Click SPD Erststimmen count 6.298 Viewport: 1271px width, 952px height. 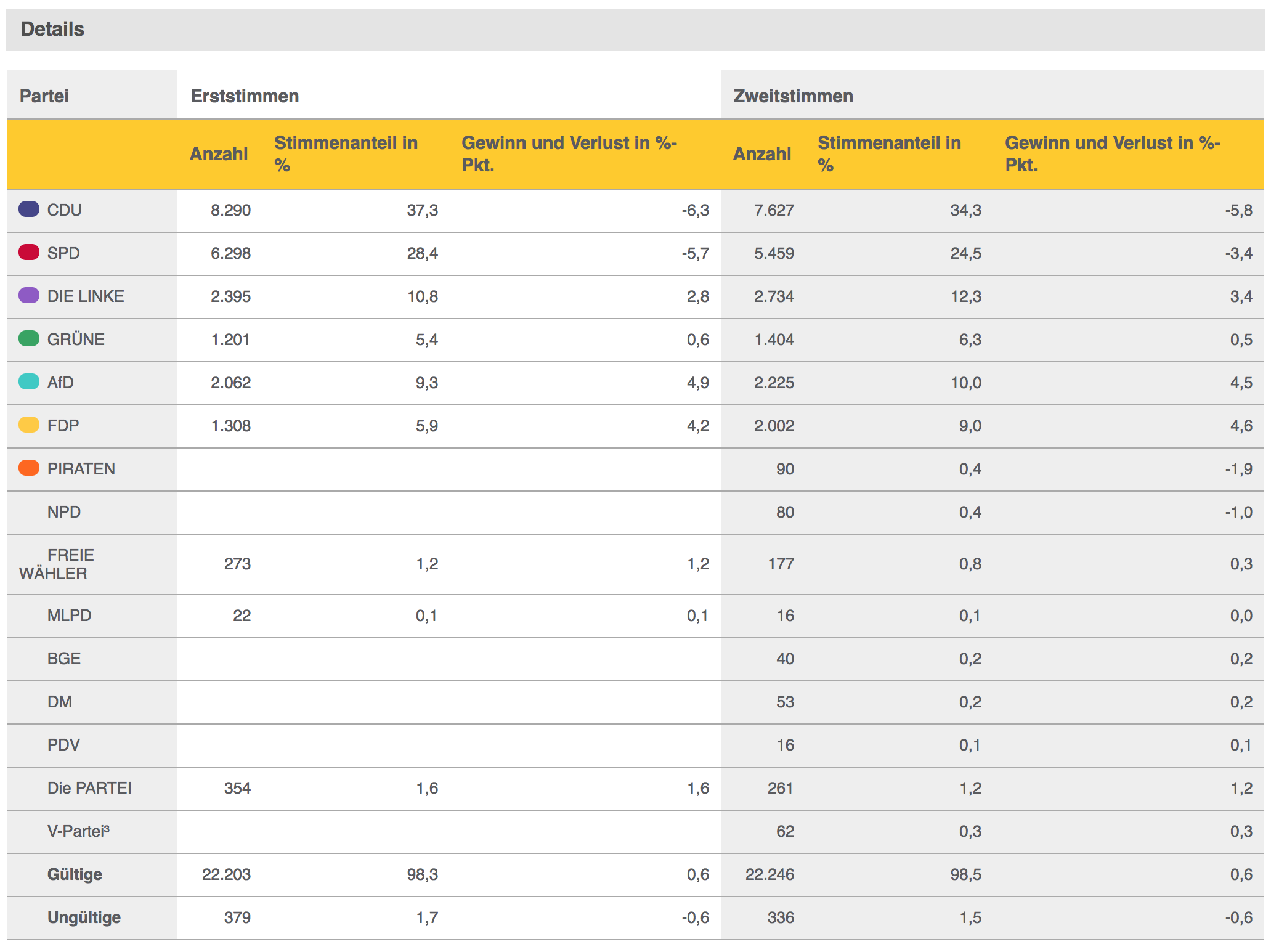(x=230, y=253)
